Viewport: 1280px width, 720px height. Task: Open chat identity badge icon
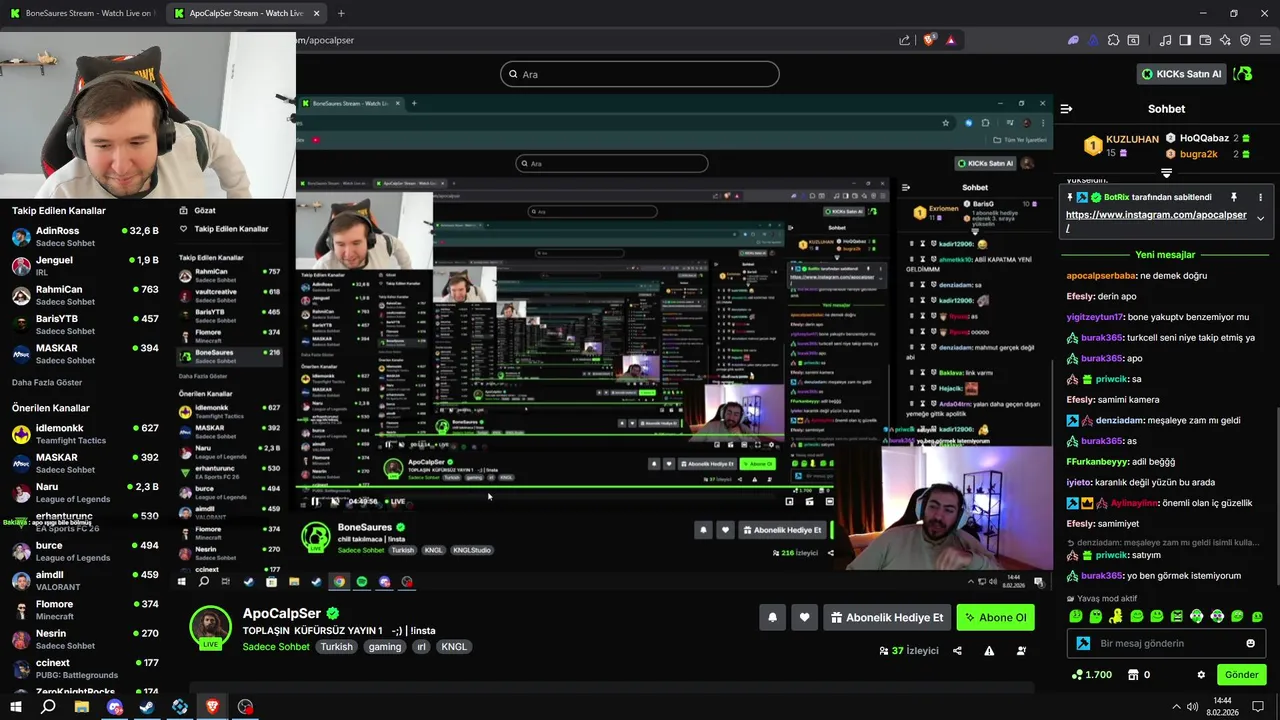[x=1083, y=643]
